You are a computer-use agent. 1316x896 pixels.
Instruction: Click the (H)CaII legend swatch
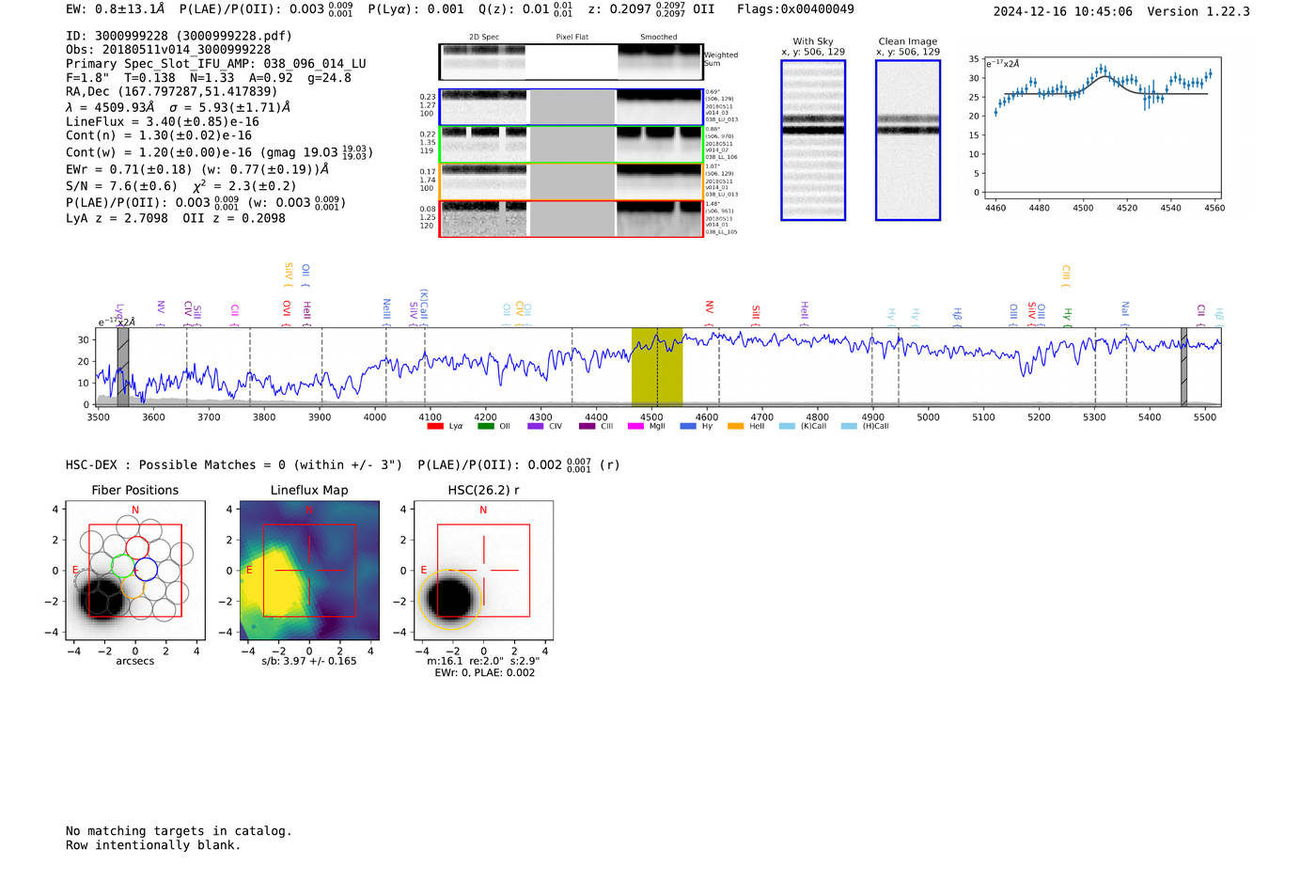click(x=849, y=427)
